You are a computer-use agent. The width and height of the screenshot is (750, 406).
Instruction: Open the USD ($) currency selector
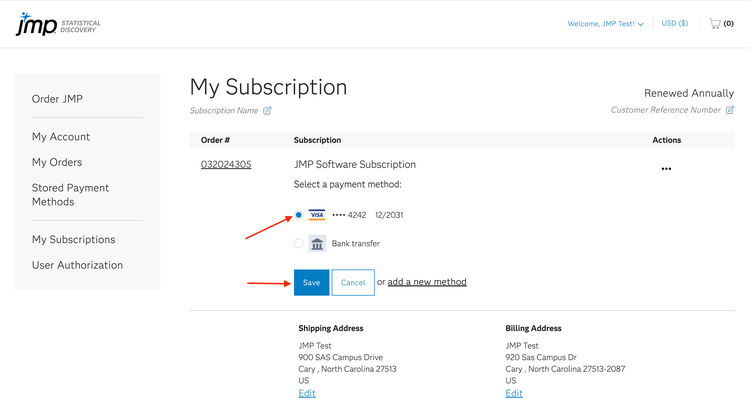[x=674, y=23]
